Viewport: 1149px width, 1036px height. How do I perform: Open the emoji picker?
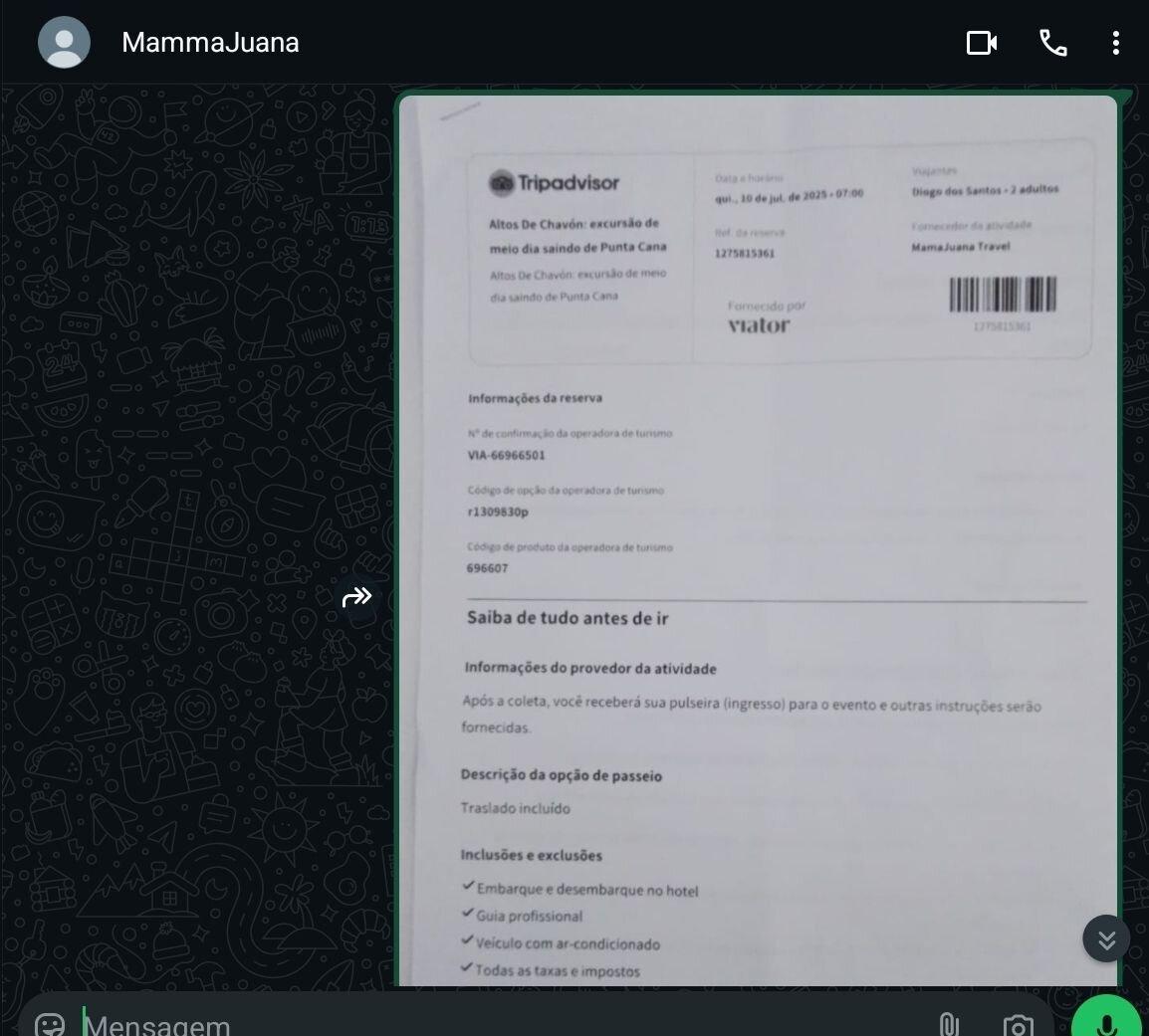coord(50,1023)
